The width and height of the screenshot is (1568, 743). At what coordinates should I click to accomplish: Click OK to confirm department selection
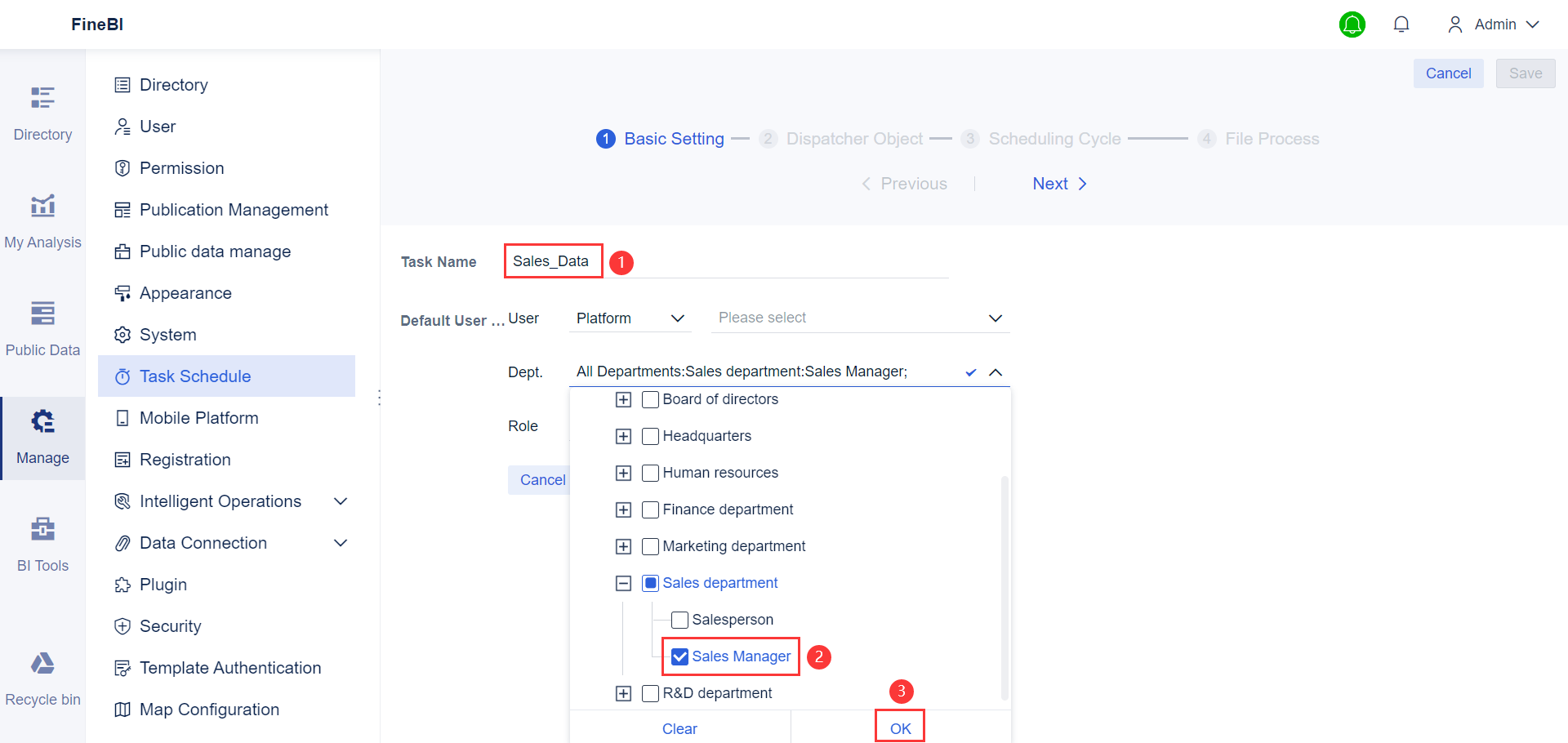point(899,727)
